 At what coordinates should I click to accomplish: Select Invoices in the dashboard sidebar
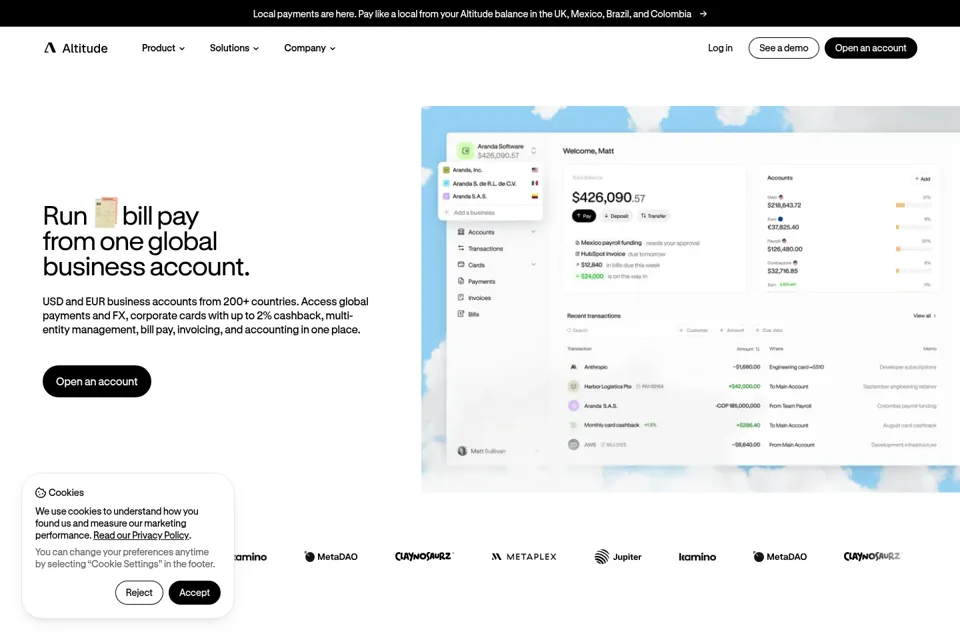point(479,298)
